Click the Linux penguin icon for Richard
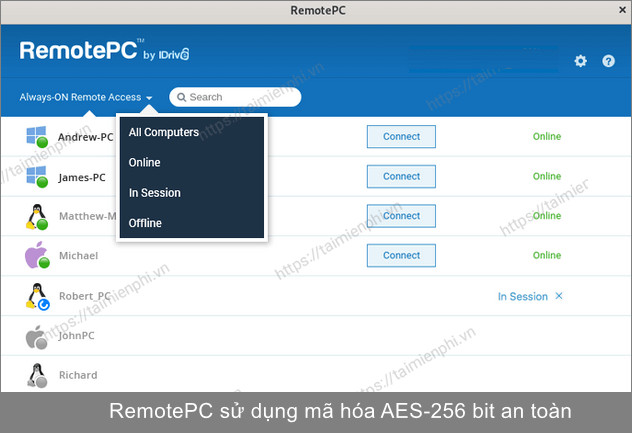Image resolution: width=632 pixels, height=433 pixels. [x=37, y=376]
